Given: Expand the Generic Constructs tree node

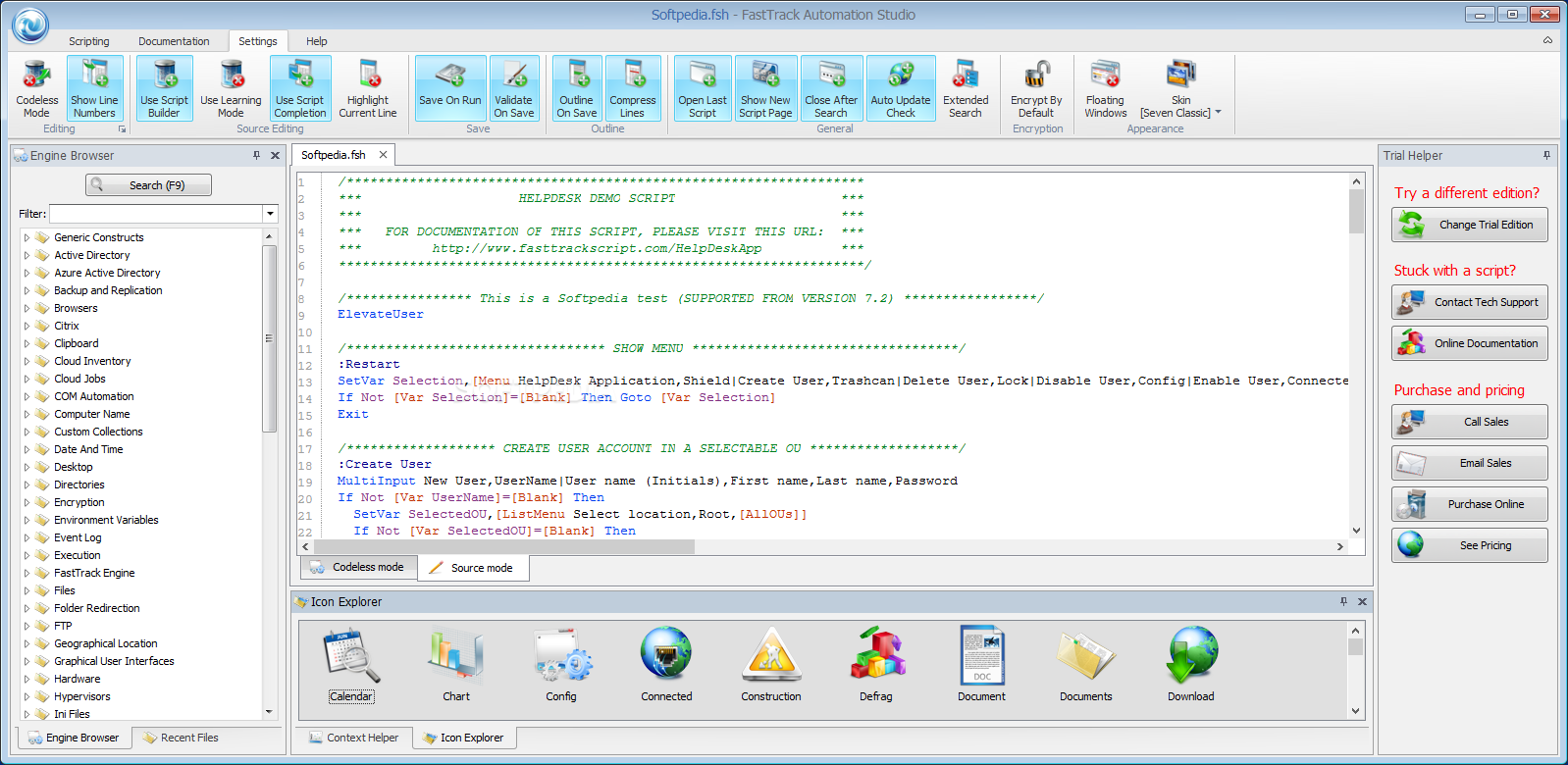Looking at the screenshot, I should pos(26,237).
